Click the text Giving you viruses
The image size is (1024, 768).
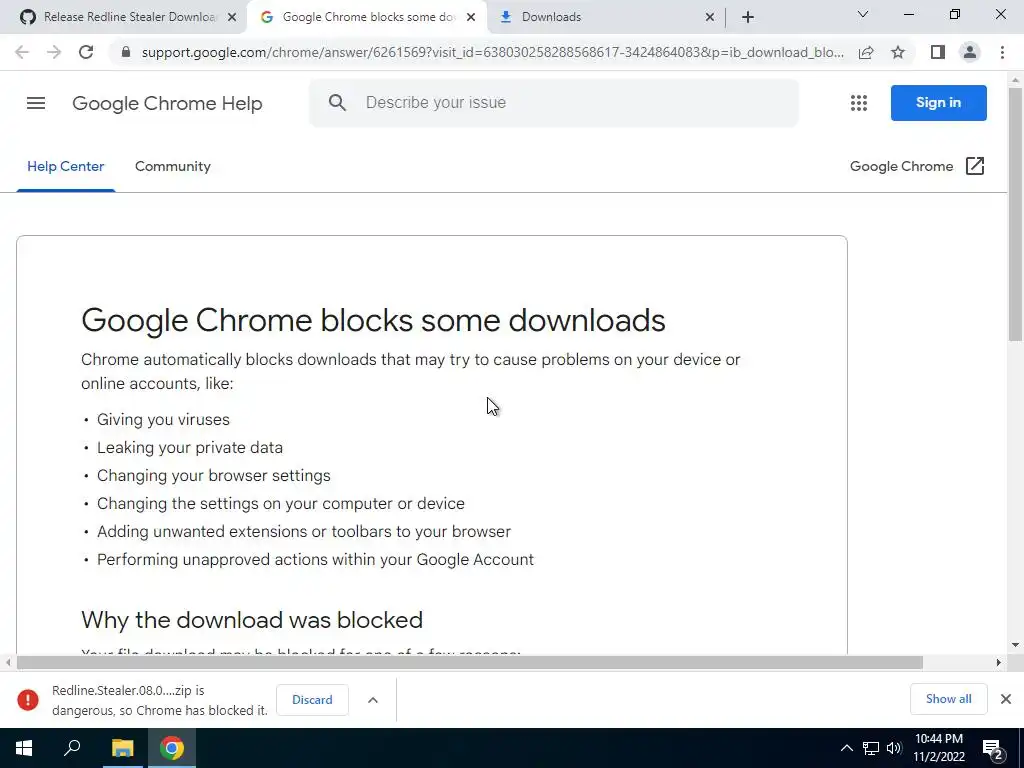click(x=163, y=419)
